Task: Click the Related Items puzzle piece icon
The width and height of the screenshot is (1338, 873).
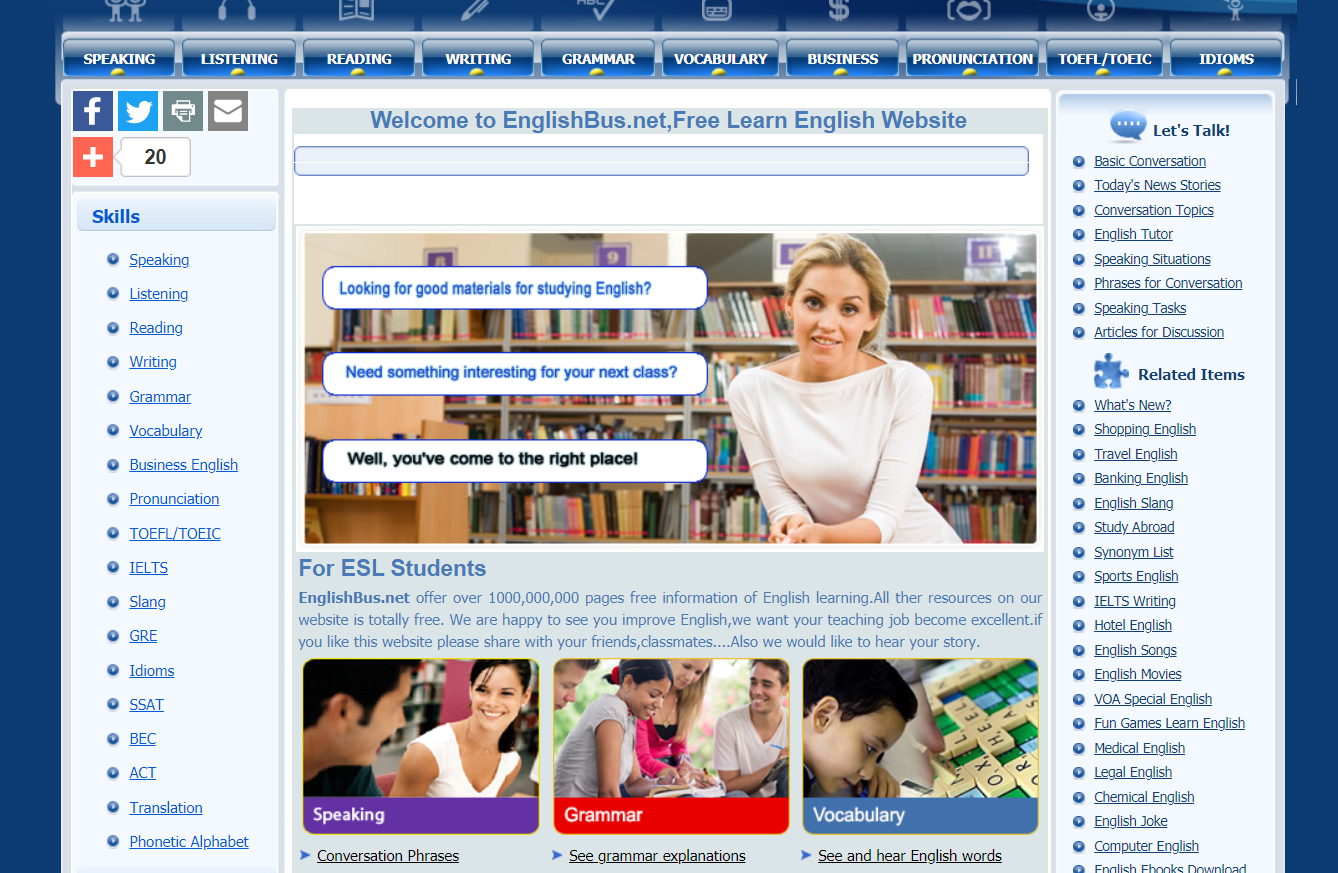Action: tap(1111, 372)
